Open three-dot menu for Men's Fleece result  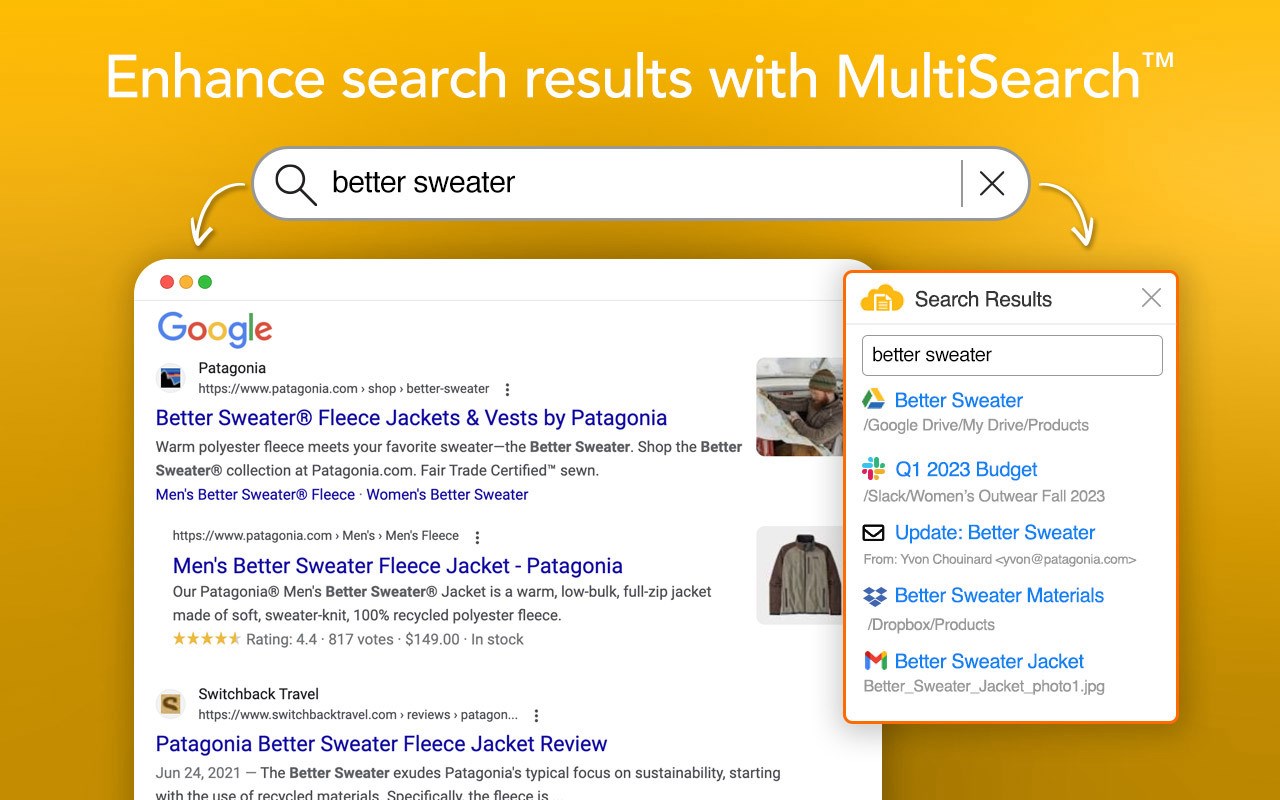(477, 537)
